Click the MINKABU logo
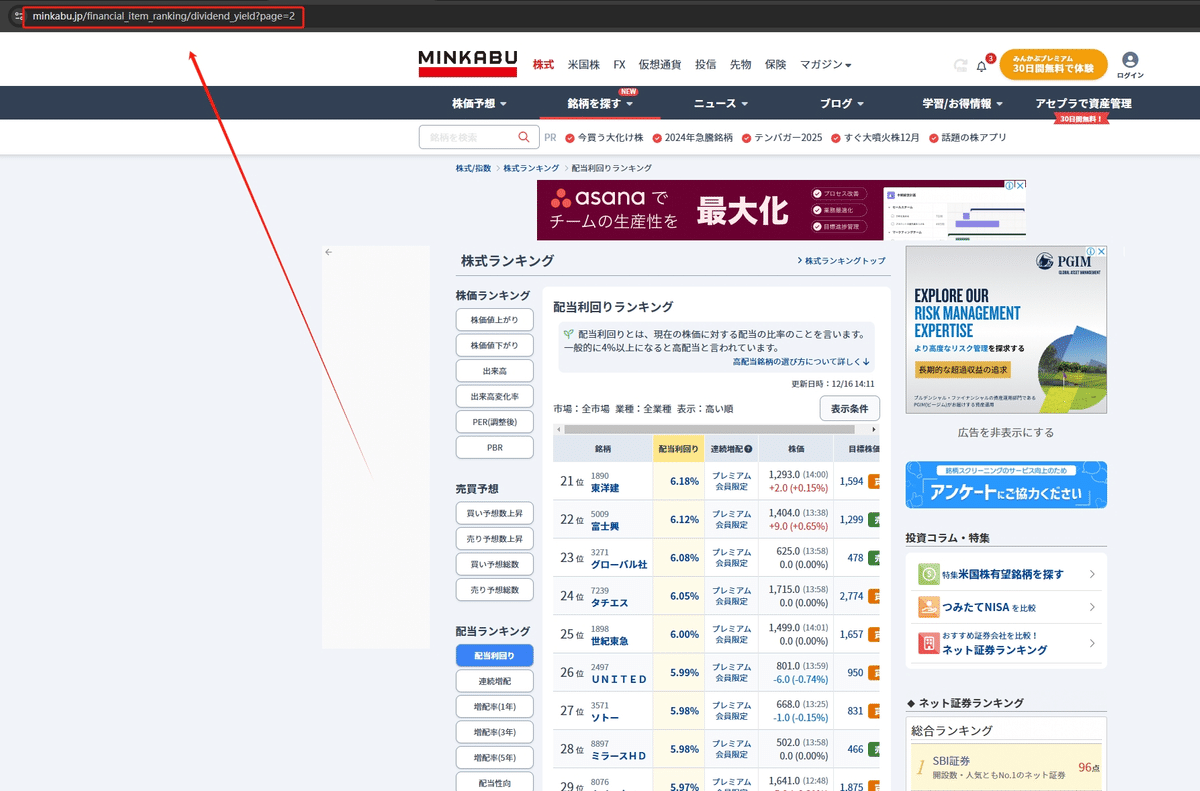Screen dimensions: 1200x791 [x=467, y=64]
